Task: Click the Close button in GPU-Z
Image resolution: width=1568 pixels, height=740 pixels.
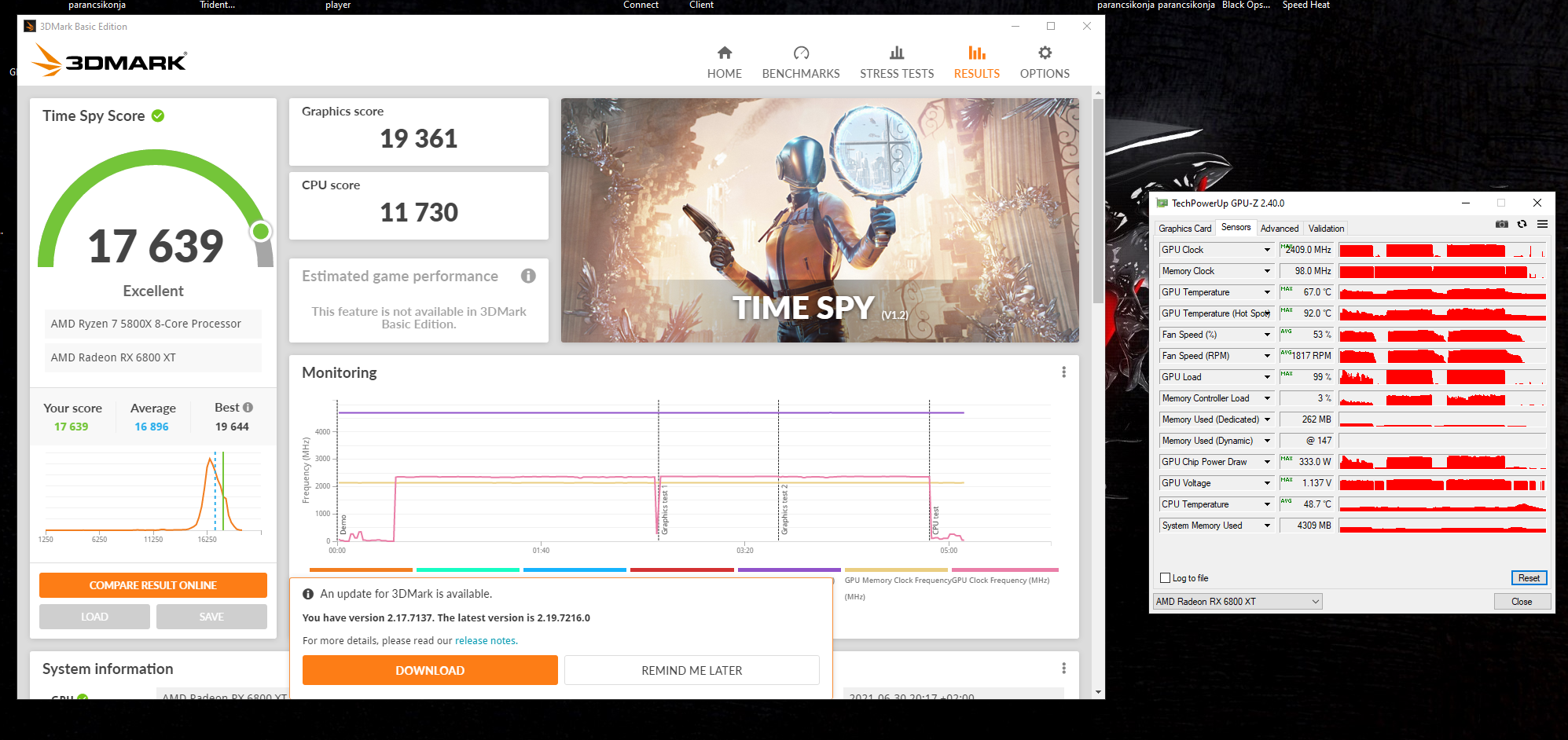Action: [1522, 602]
